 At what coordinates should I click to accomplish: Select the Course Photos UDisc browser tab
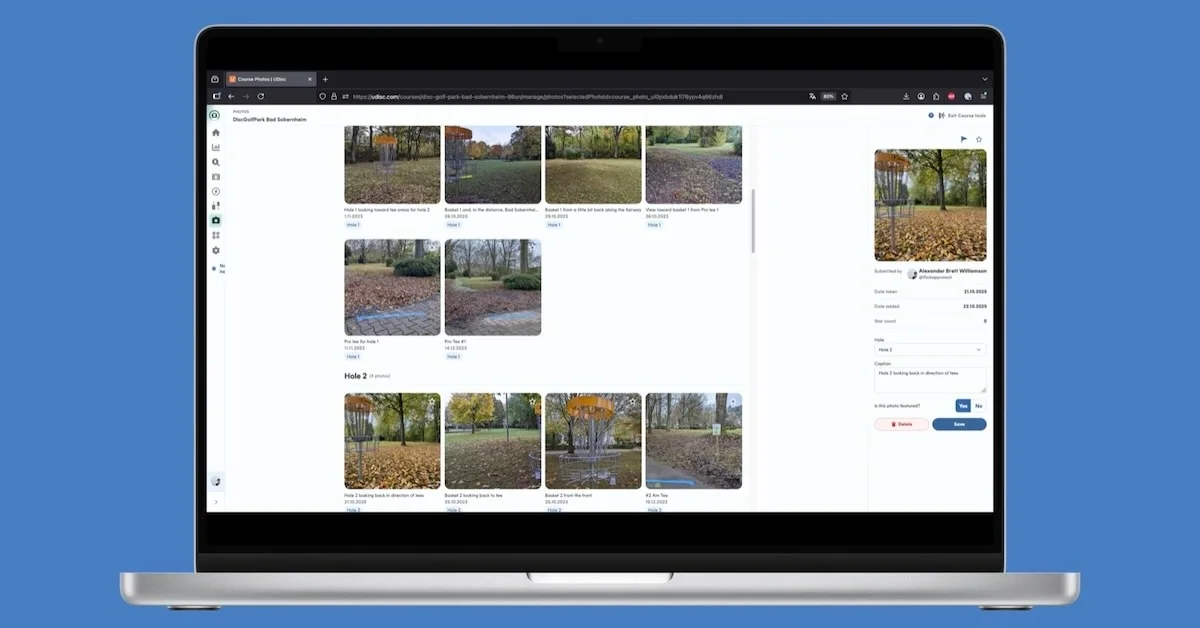click(x=262, y=78)
